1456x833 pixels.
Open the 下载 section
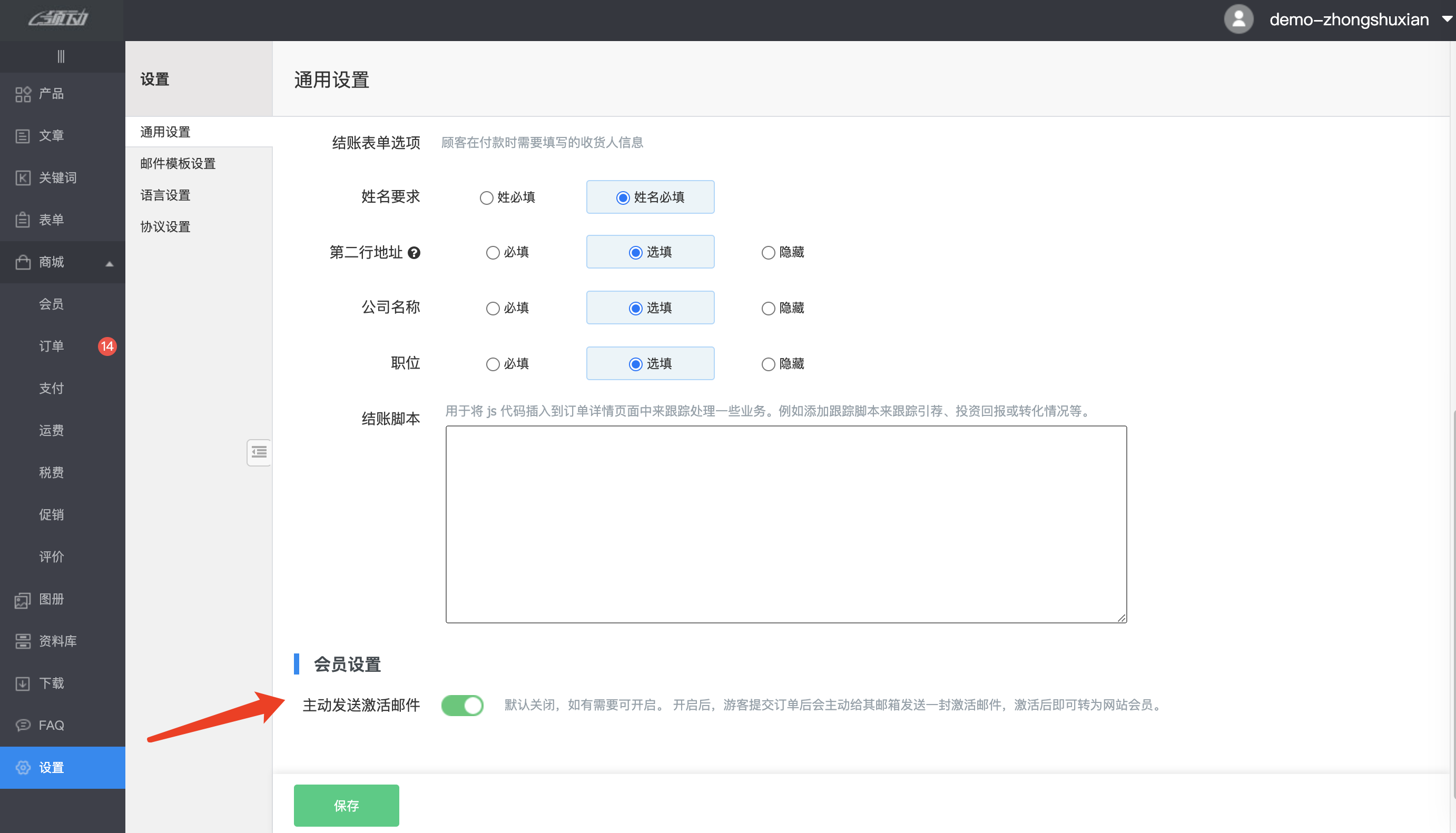pyautogui.click(x=51, y=683)
